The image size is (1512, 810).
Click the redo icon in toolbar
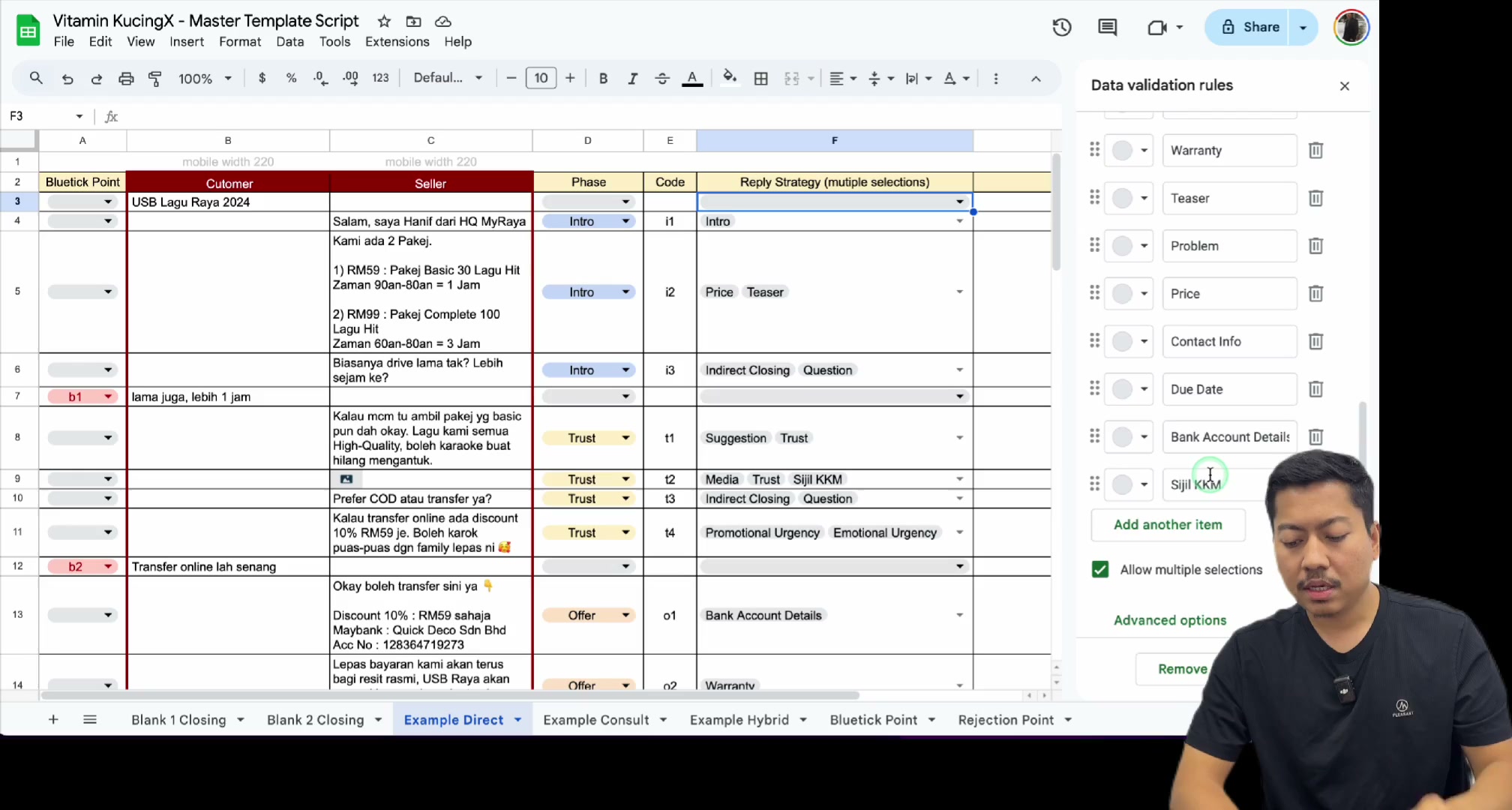[x=97, y=79]
